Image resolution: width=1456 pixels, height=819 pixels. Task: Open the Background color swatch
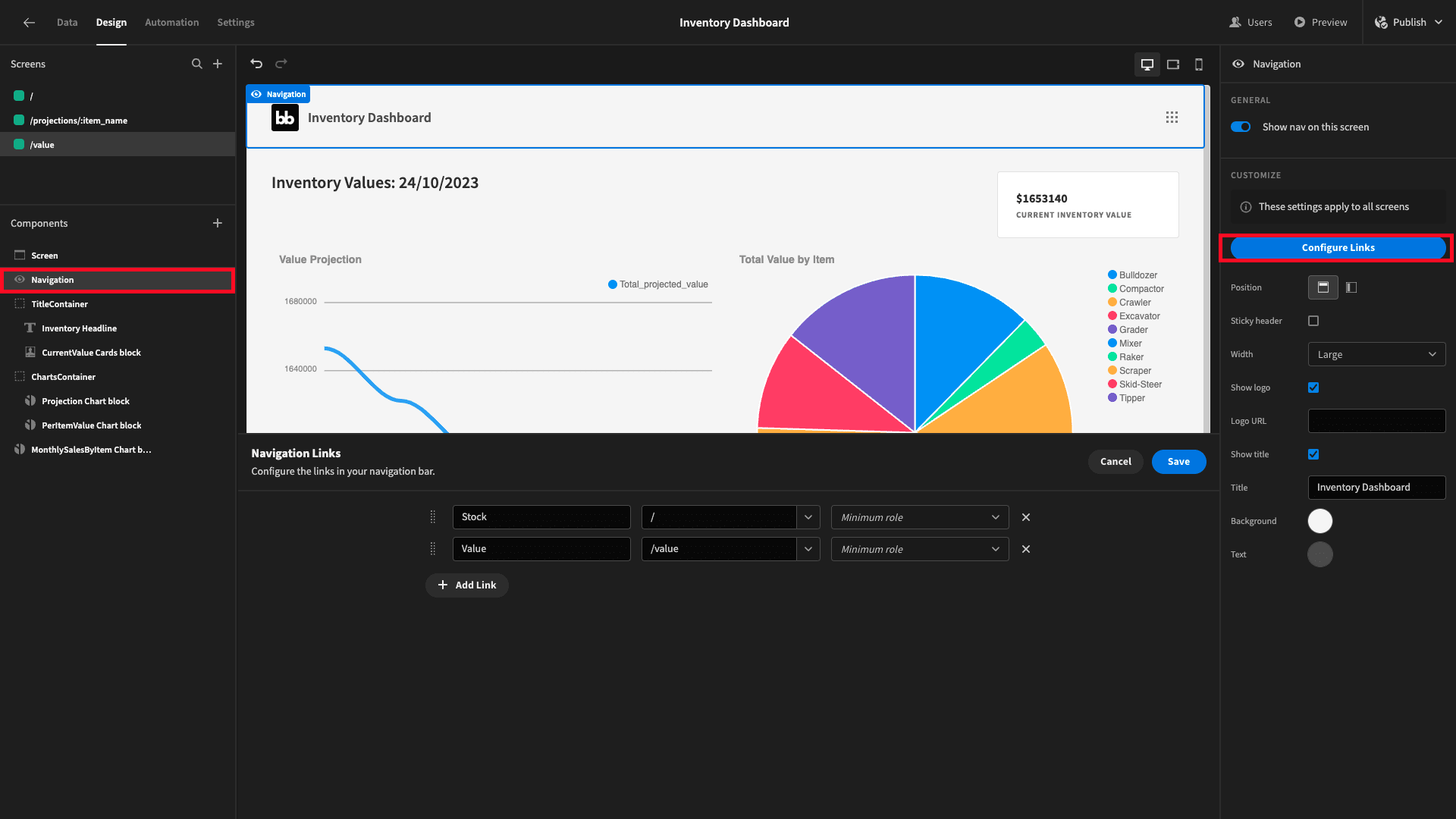pyautogui.click(x=1320, y=521)
